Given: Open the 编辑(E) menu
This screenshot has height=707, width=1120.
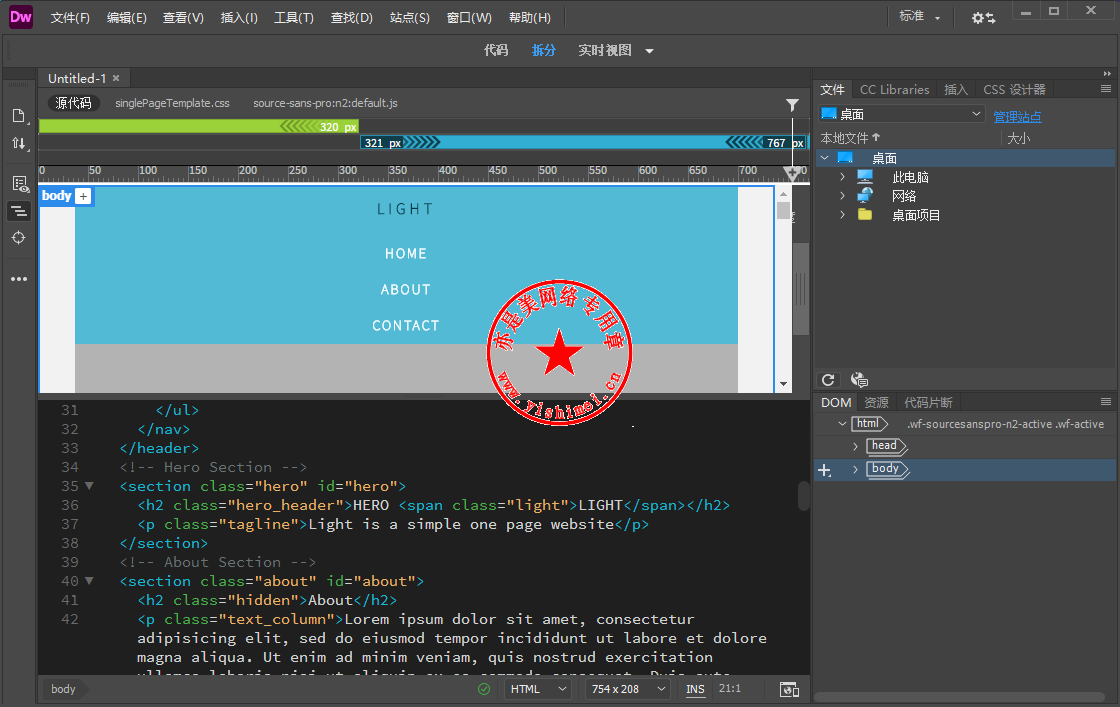Looking at the screenshot, I should tap(126, 18).
